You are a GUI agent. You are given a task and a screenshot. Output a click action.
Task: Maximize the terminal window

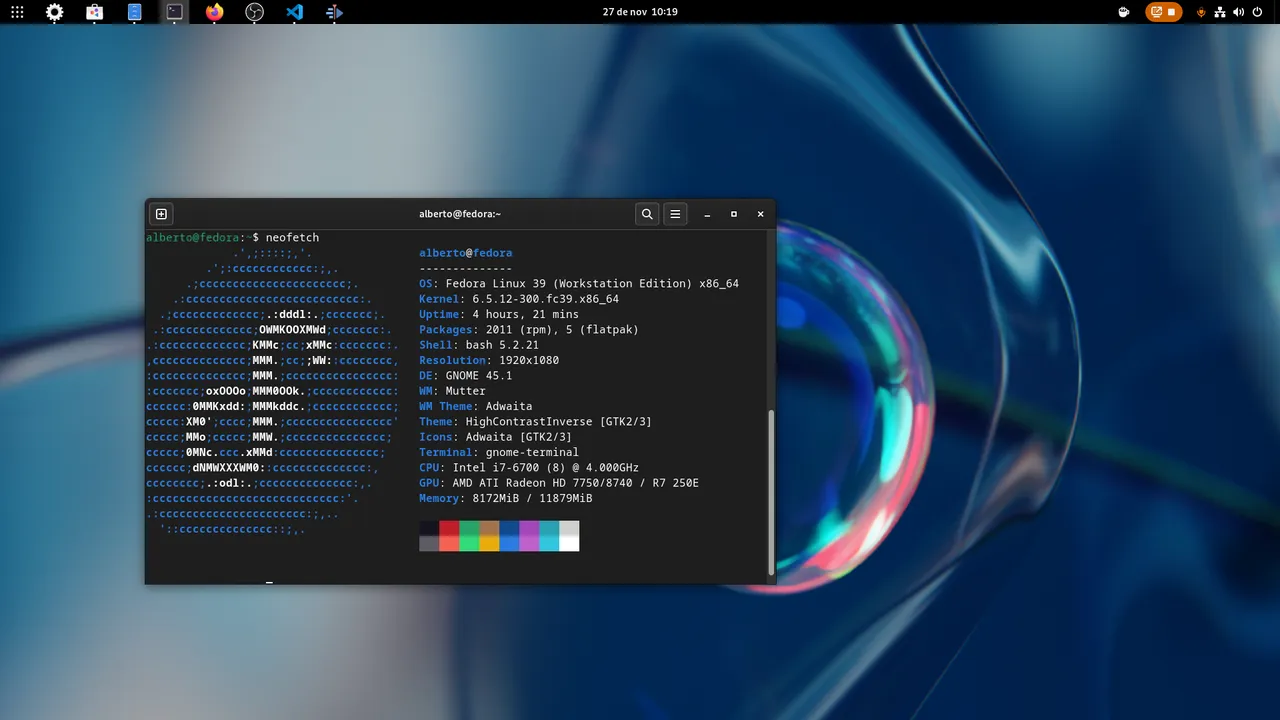(x=734, y=214)
